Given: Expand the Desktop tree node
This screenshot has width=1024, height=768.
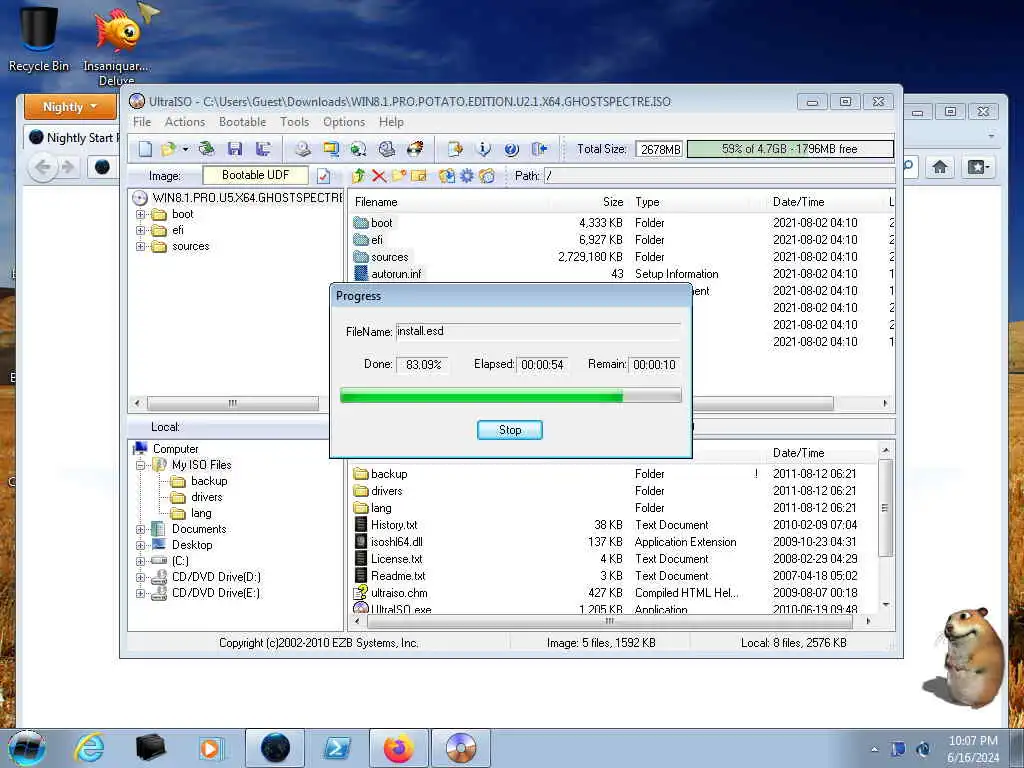Looking at the screenshot, I should point(140,545).
